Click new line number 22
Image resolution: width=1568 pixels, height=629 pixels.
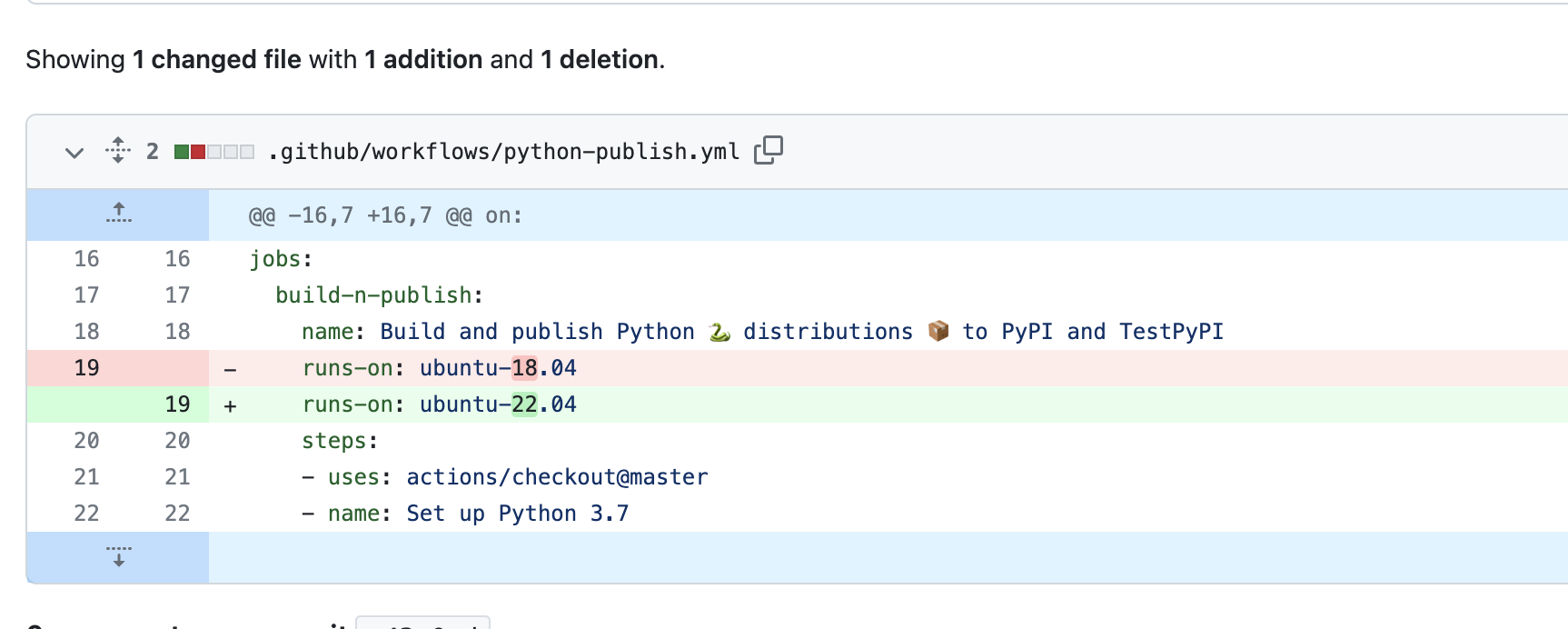pos(177,514)
